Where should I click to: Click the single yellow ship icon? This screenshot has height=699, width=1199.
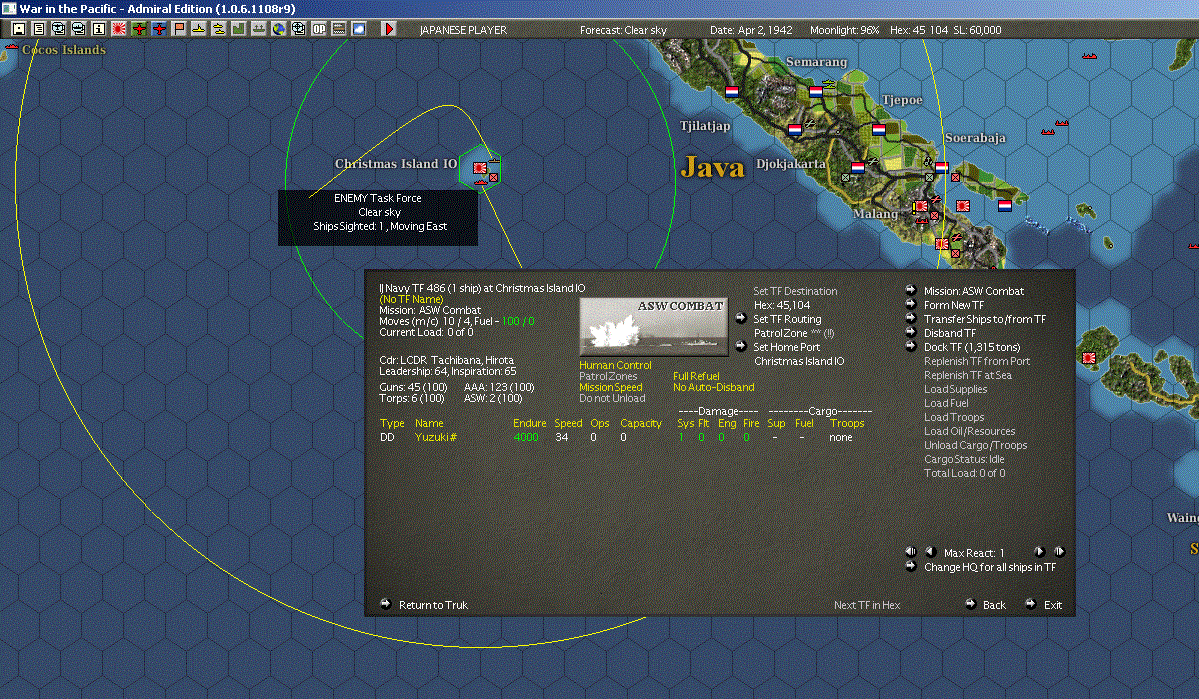[199, 29]
